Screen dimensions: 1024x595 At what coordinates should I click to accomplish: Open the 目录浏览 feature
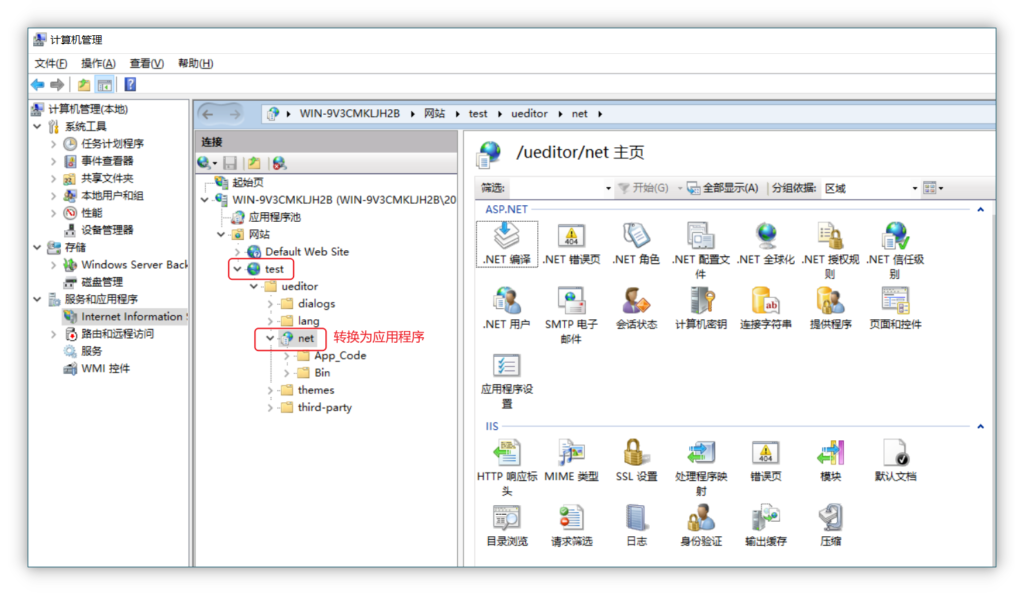[507, 526]
